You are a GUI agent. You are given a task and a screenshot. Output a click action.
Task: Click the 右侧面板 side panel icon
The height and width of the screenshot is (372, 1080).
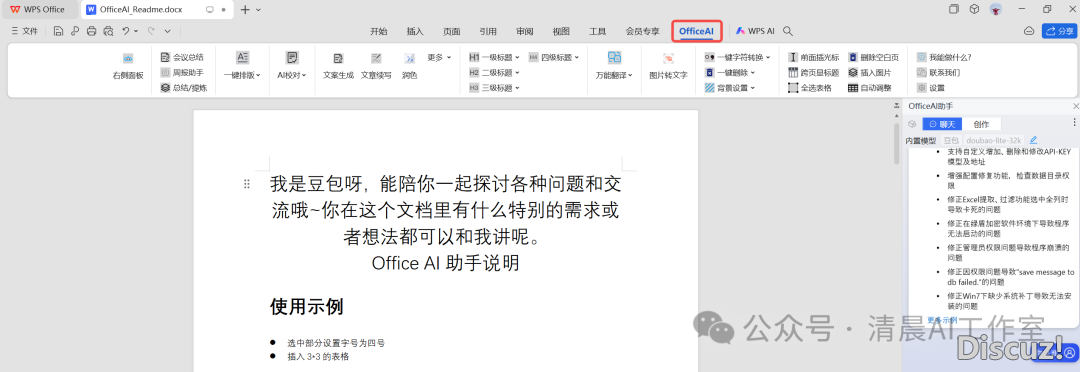tap(128, 59)
